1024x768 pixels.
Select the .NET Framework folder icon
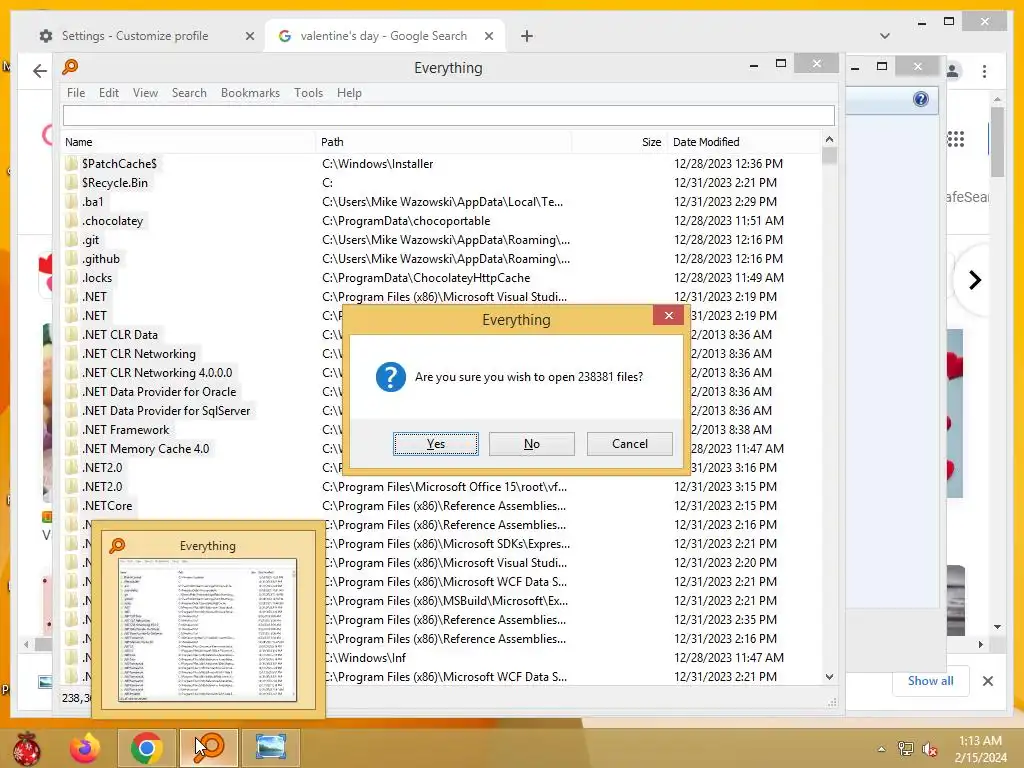click(x=71, y=430)
